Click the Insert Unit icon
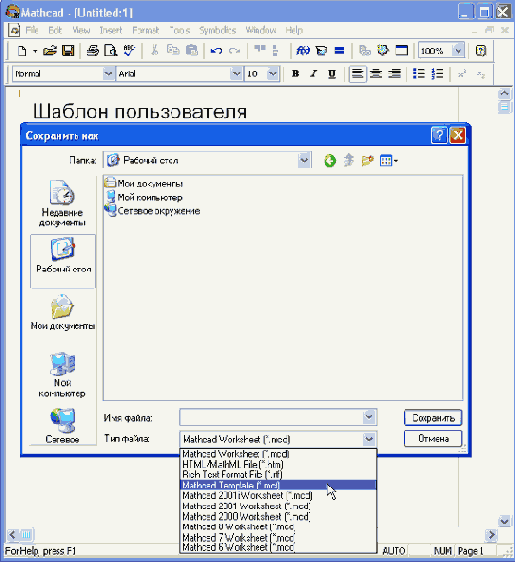Image resolution: width=515 pixels, height=562 pixels. 321,51
